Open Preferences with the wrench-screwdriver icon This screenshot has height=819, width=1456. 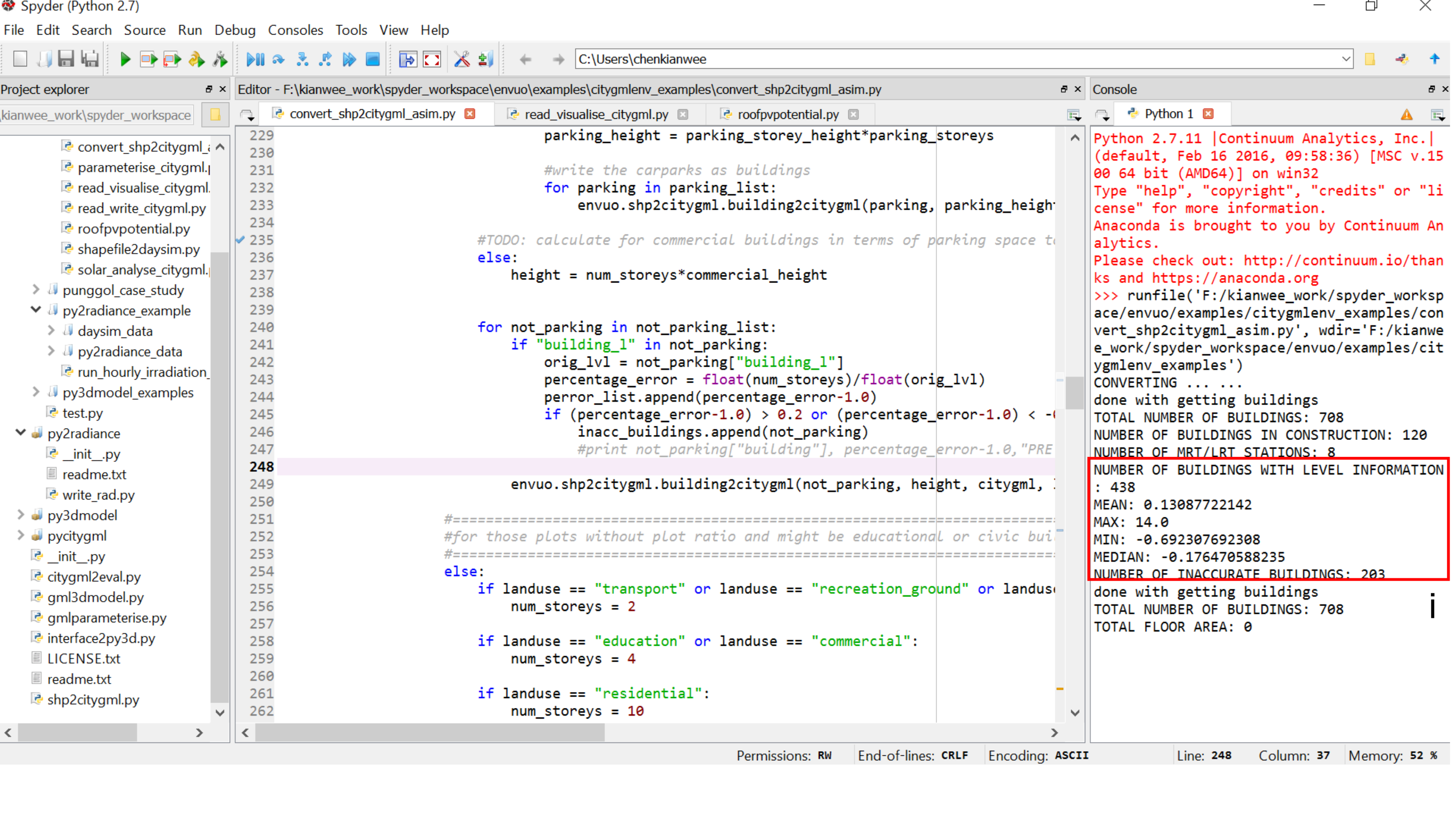pos(462,59)
